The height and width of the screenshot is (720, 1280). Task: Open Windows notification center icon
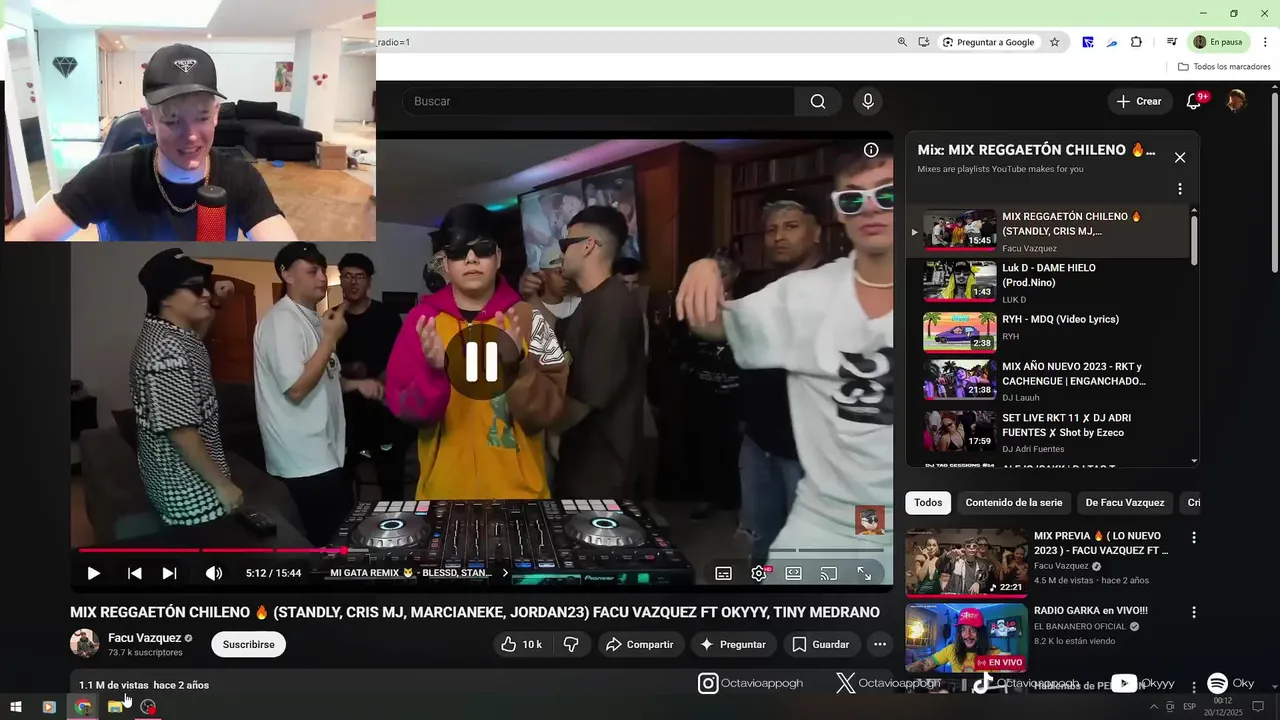(1258, 707)
